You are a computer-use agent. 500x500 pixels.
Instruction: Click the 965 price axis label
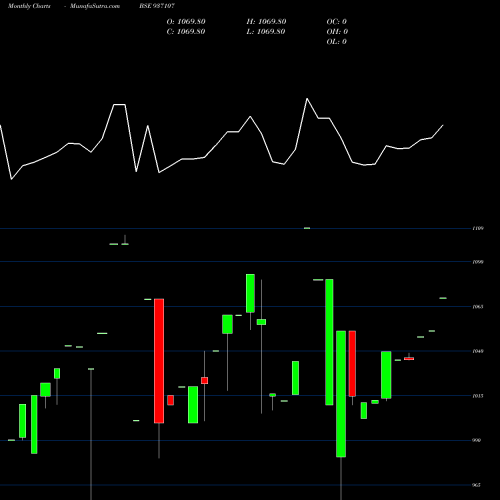(x=477, y=485)
